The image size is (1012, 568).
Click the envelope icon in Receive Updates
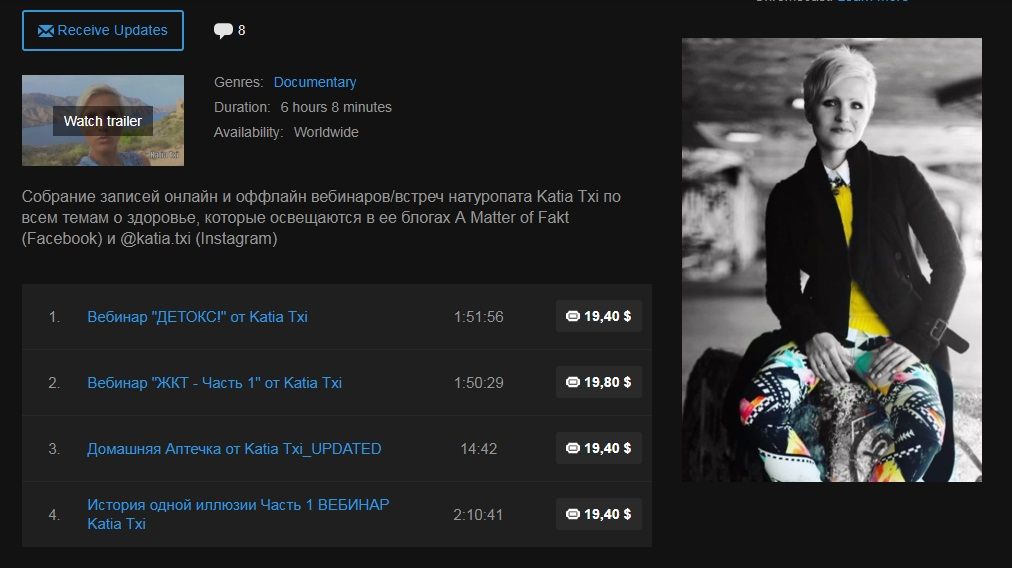click(45, 30)
